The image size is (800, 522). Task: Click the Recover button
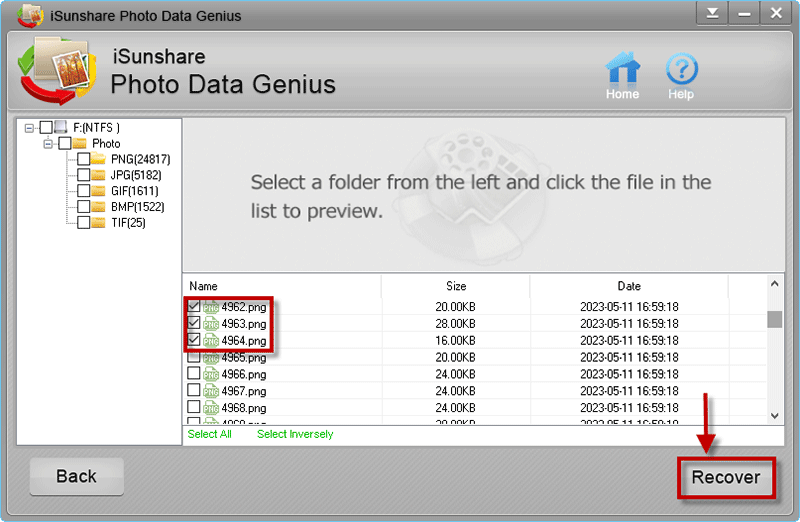[x=726, y=478]
